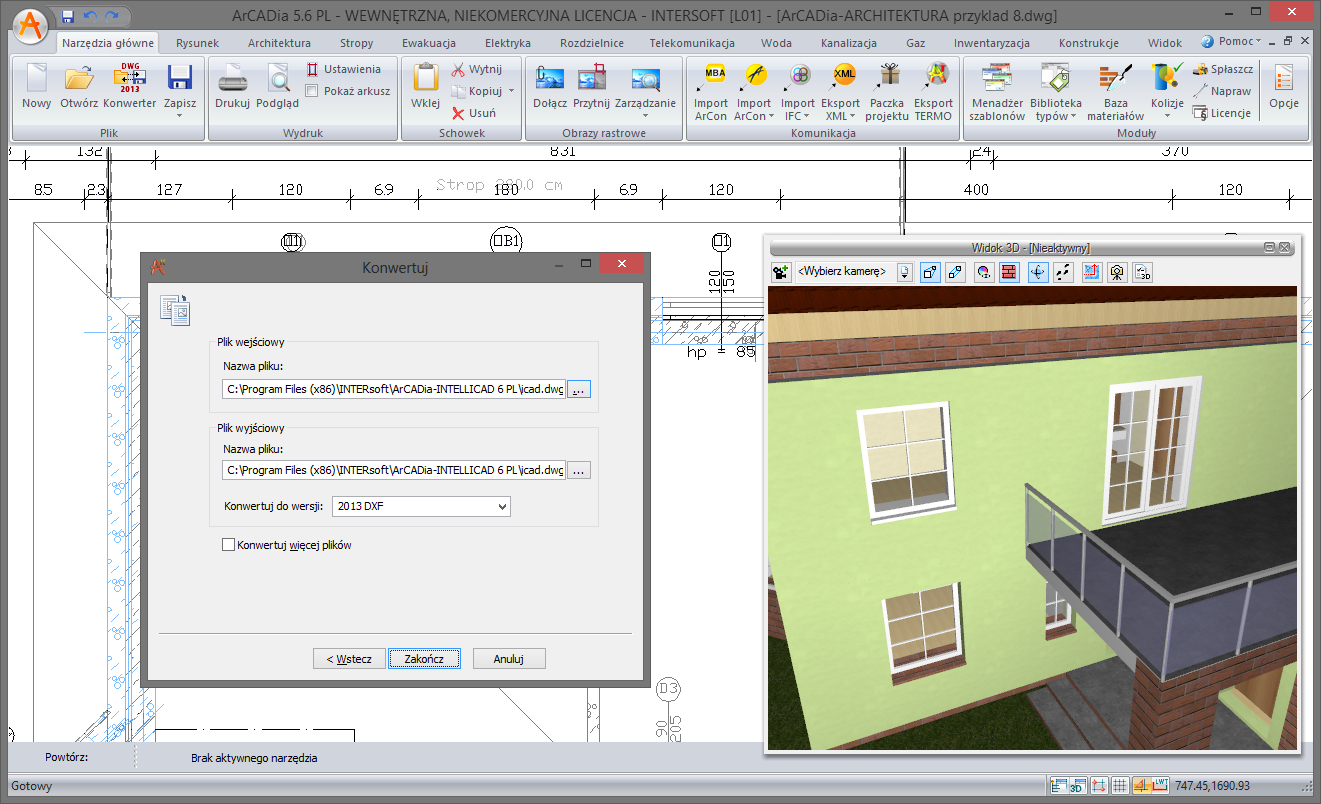Cancel conversion with Anuluj
This screenshot has width=1321, height=804.
tap(509, 659)
